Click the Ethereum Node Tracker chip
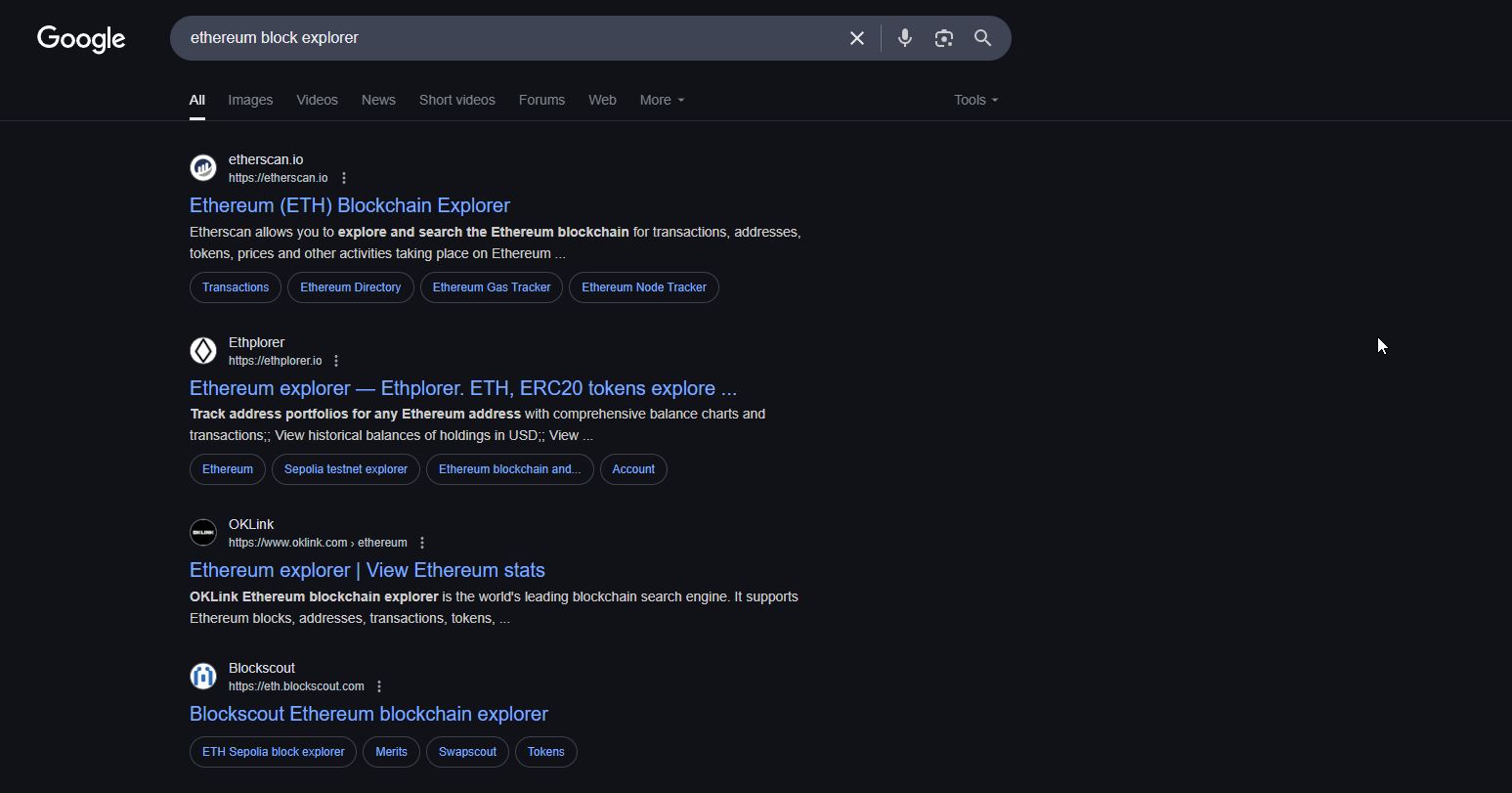Image resolution: width=1512 pixels, height=793 pixels. [644, 287]
